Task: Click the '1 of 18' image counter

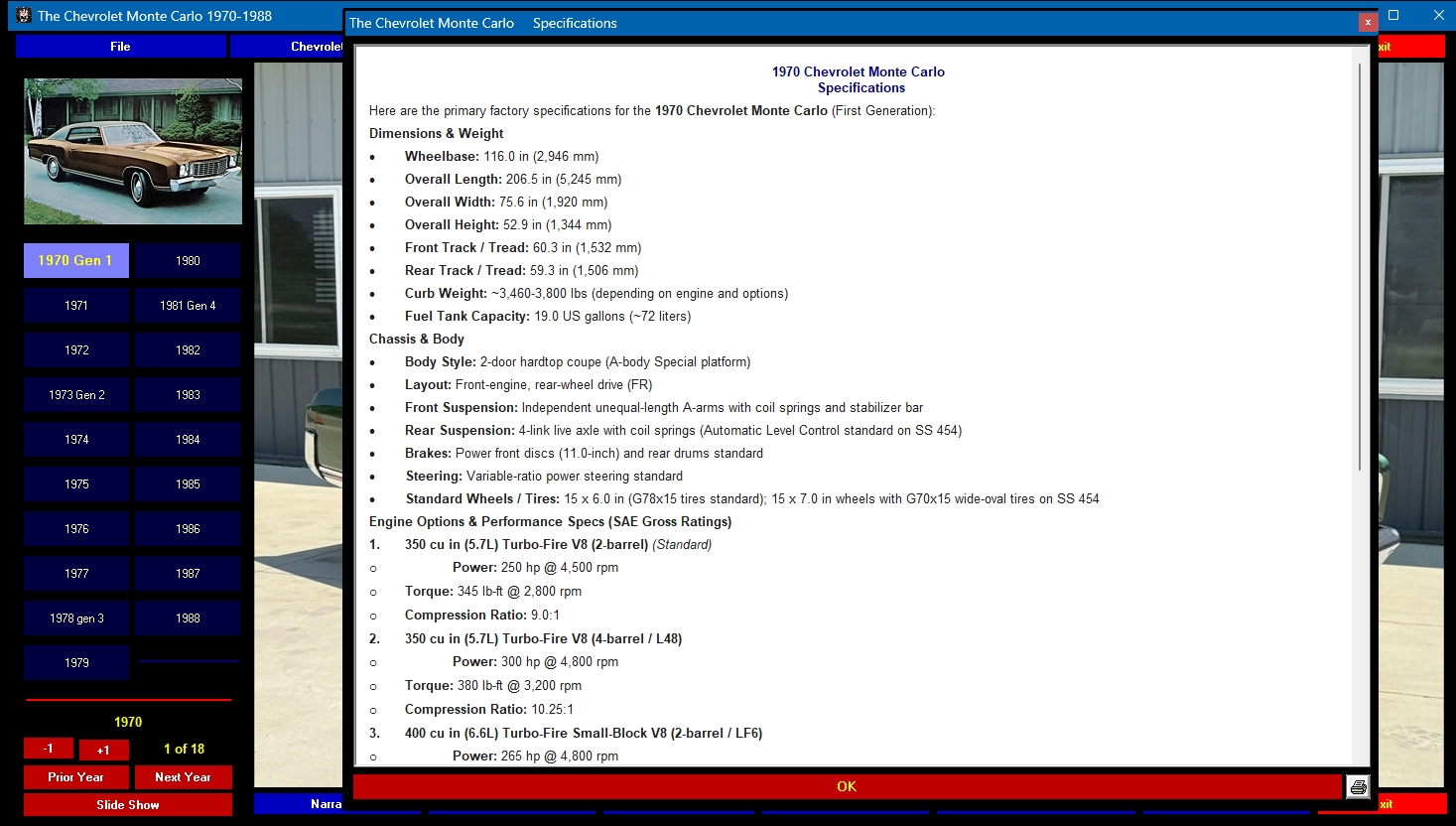Action: (184, 749)
